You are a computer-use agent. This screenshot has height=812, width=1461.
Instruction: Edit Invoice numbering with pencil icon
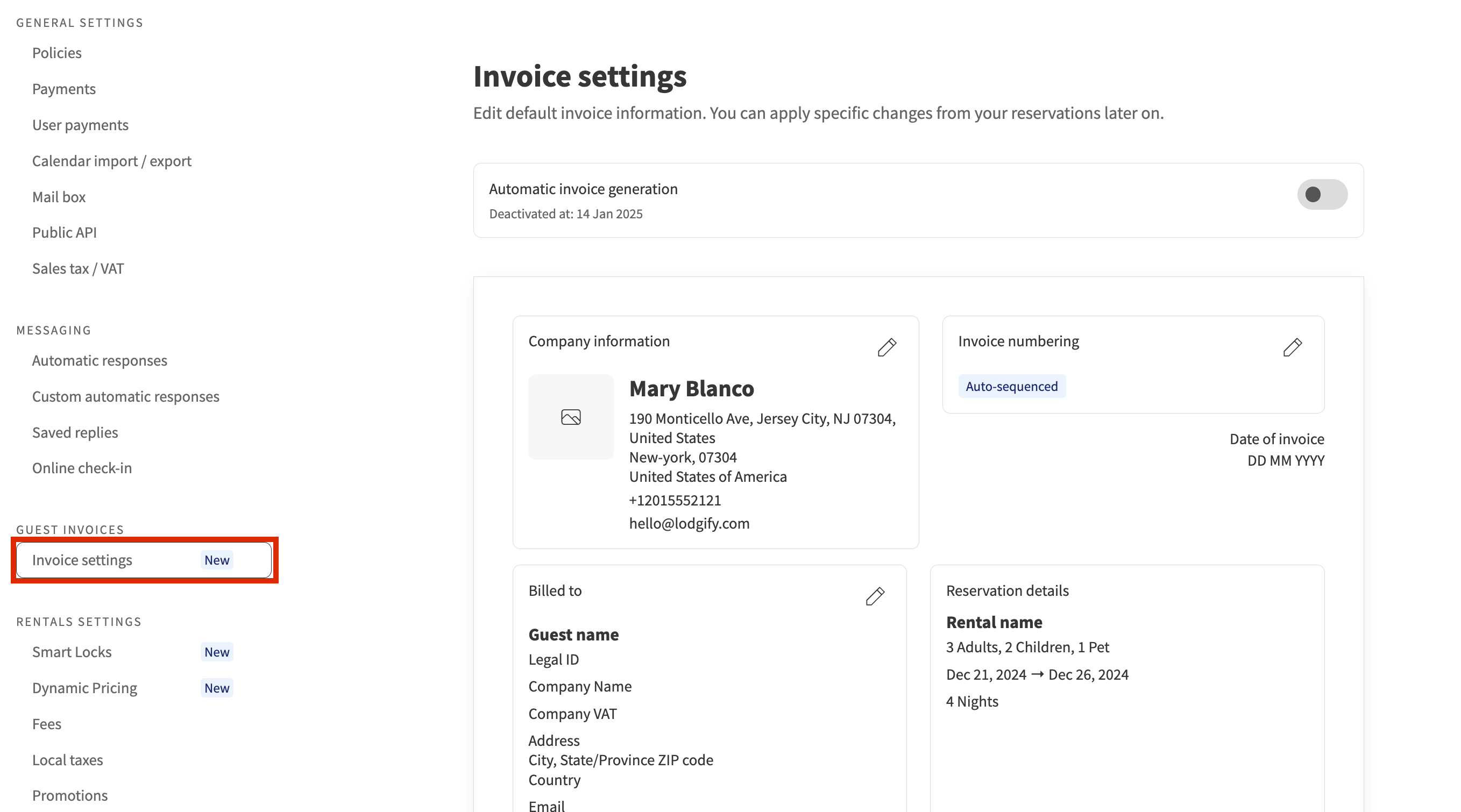[1293, 347]
